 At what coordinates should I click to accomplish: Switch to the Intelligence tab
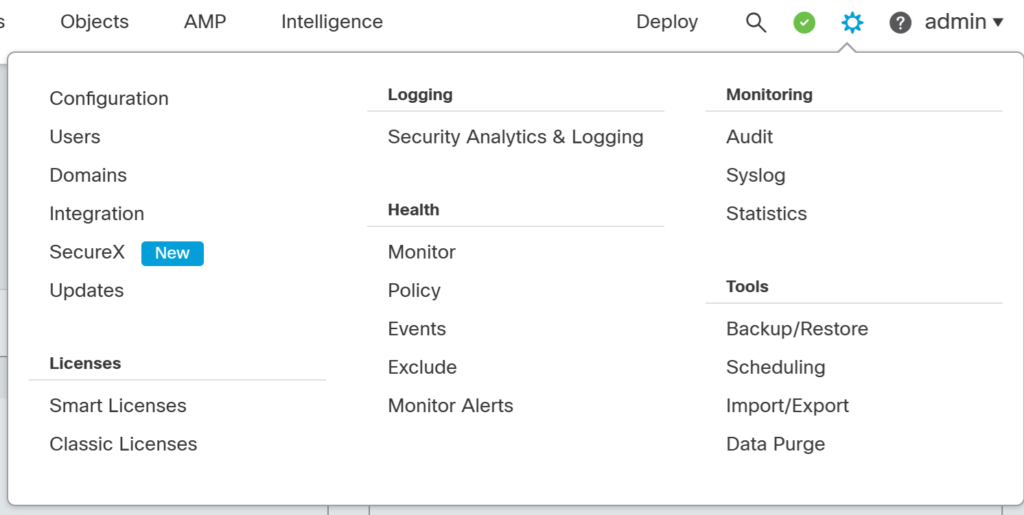332,22
